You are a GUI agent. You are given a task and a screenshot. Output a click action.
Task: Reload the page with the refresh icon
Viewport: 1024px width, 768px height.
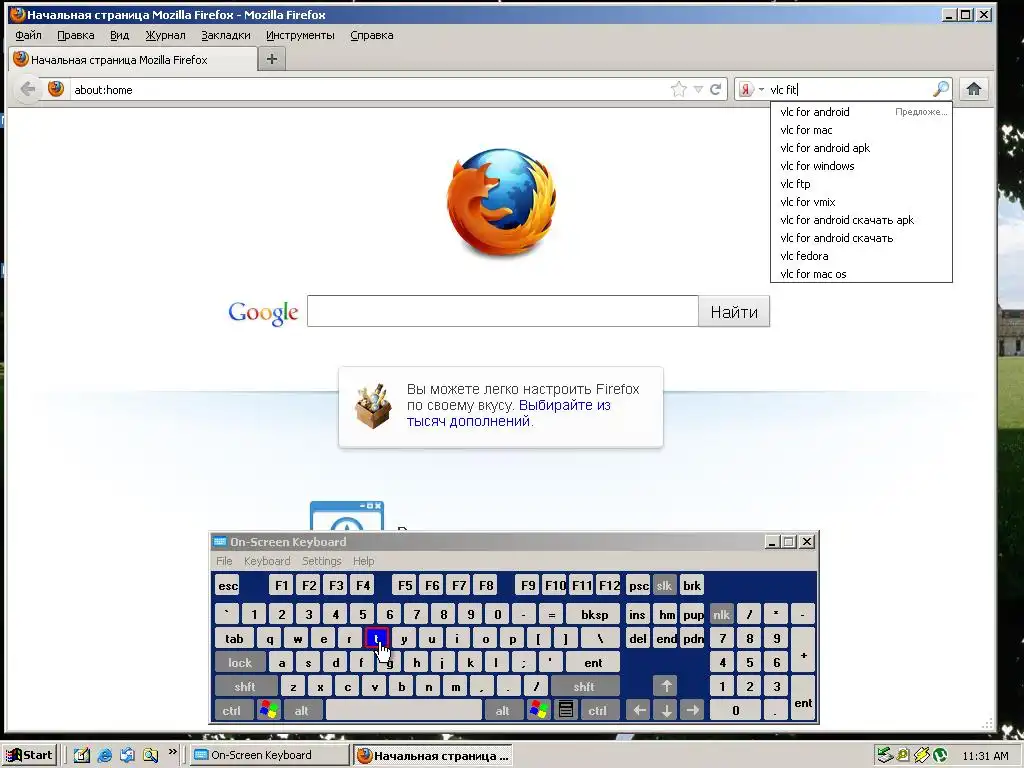[x=716, y=89]
